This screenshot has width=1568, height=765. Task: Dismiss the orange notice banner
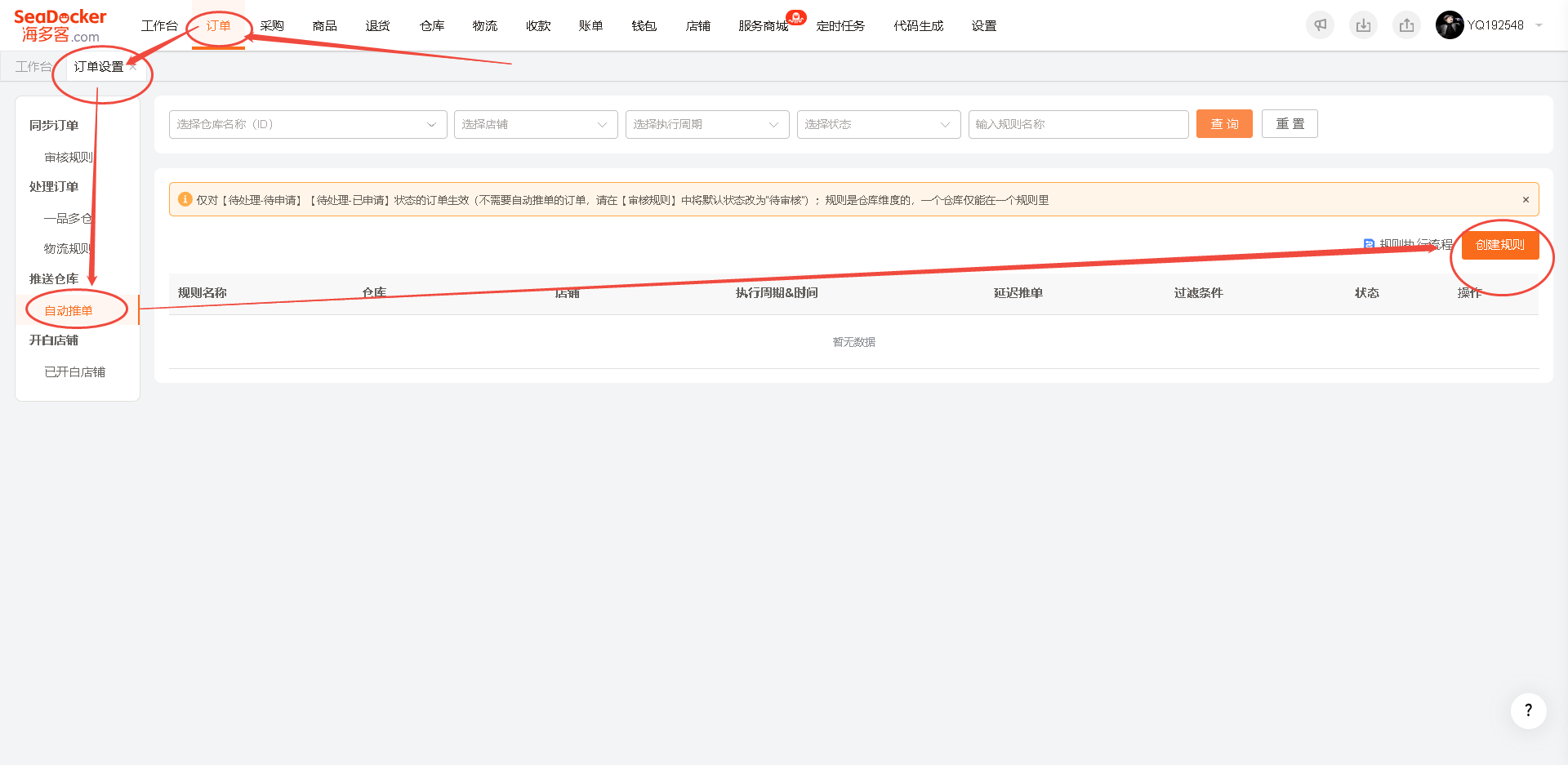coord(1526,200)
